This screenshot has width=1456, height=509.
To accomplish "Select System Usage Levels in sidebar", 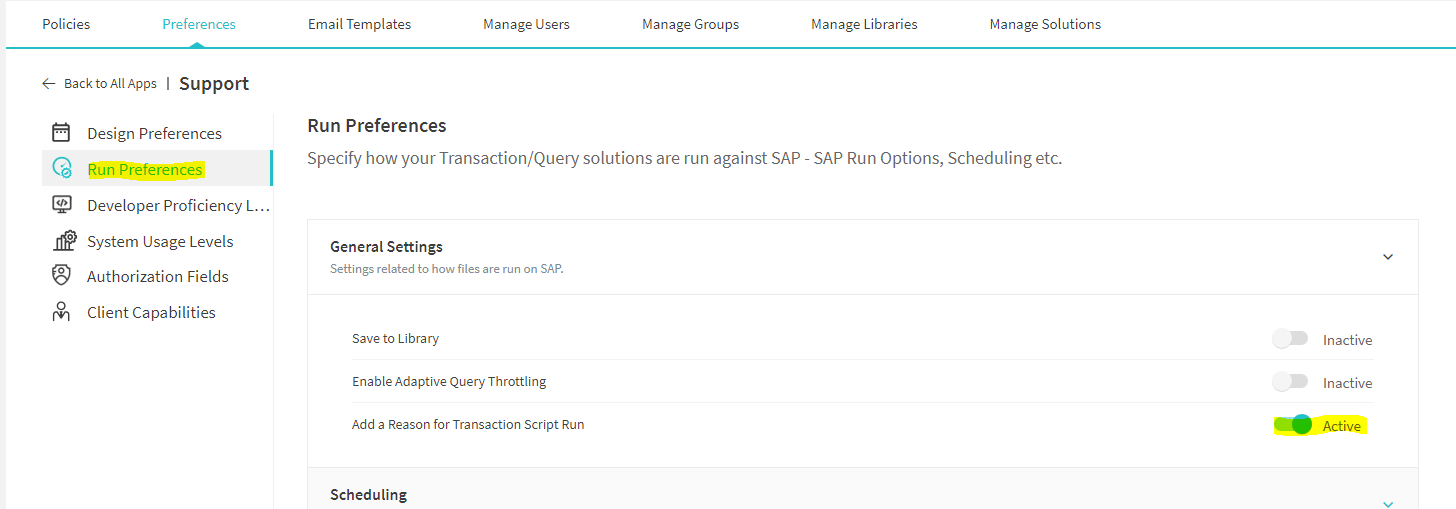I will (x=160, y=241).
